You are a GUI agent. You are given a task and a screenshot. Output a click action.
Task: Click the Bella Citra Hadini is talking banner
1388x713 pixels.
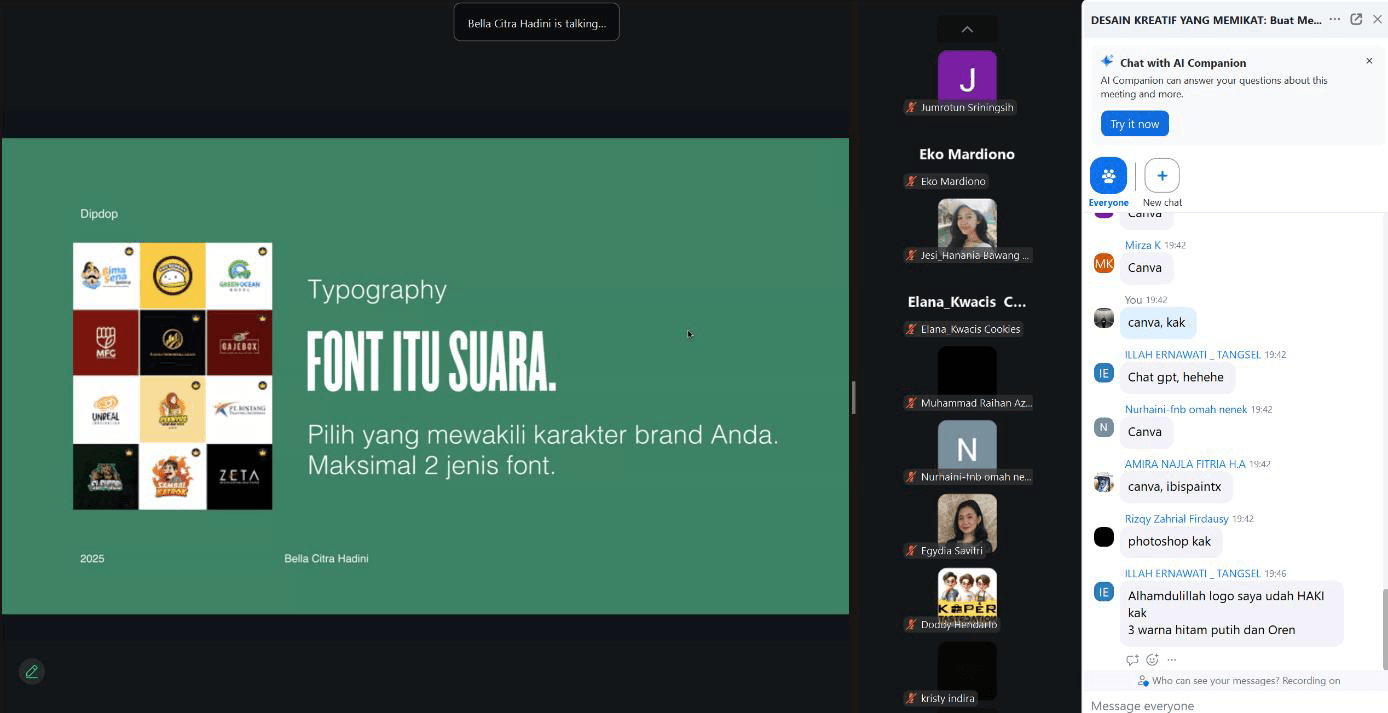pos(536,21)
